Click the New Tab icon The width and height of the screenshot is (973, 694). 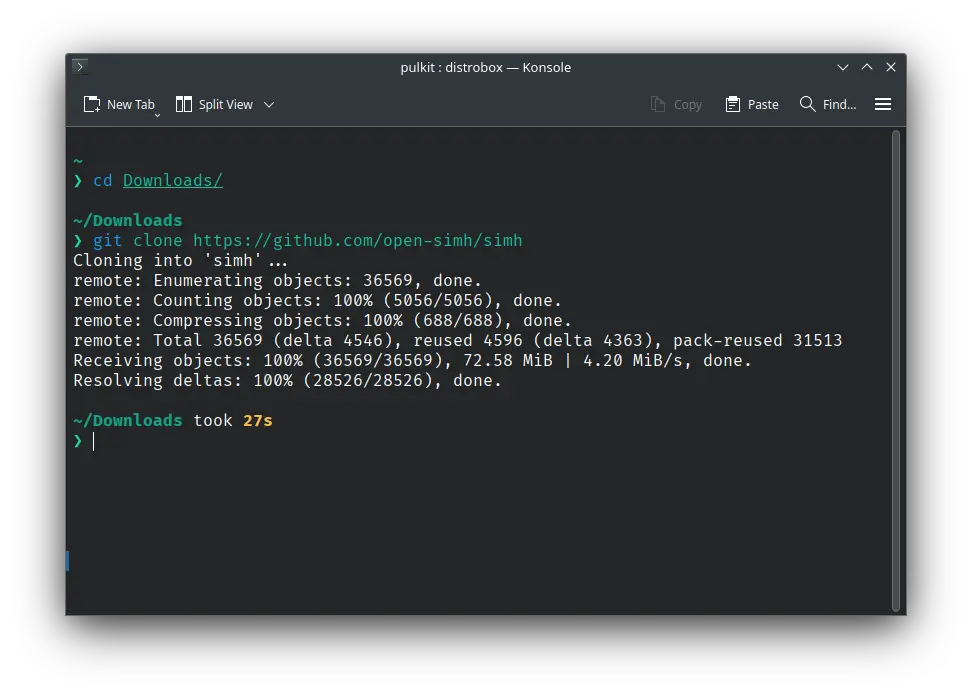click(x=92, y=104)
